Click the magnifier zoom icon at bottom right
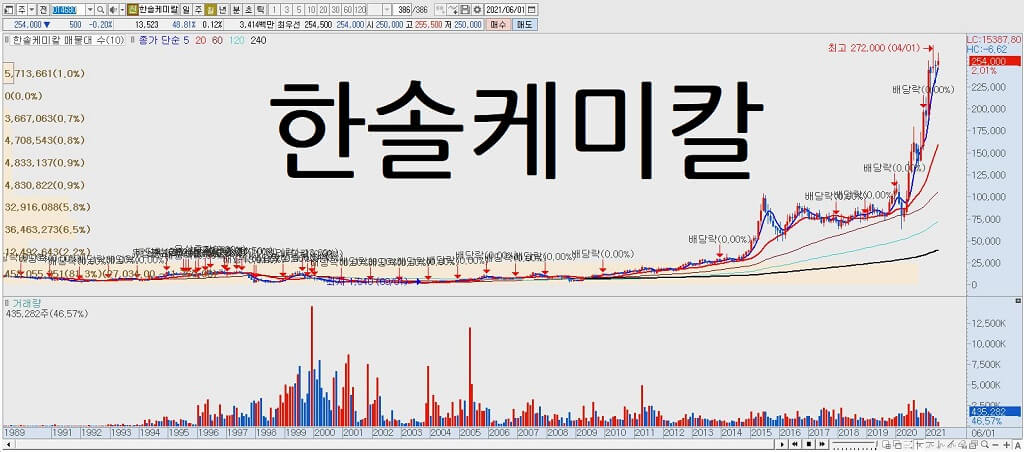 click(x=984, y=445)
